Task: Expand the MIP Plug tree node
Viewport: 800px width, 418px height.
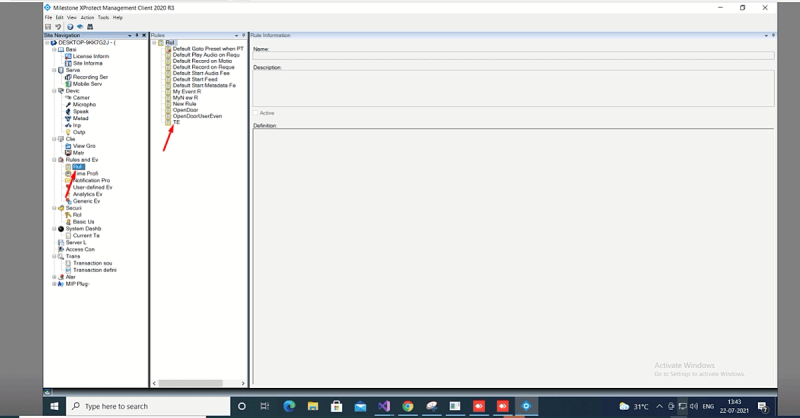Action: point(54,284)
